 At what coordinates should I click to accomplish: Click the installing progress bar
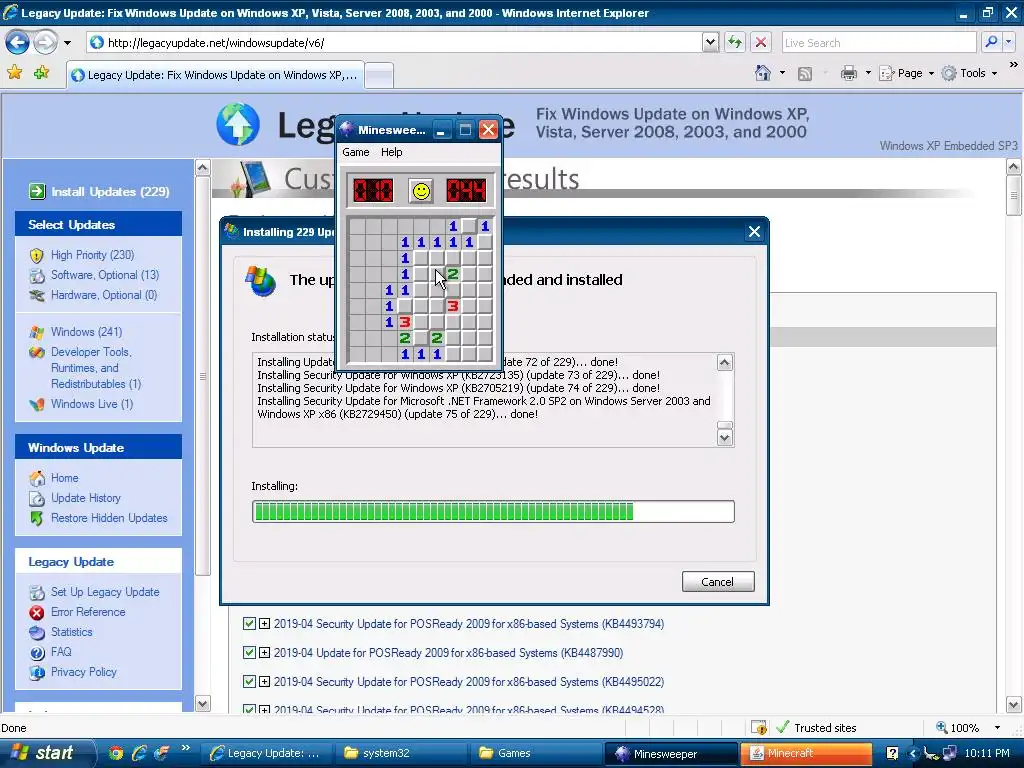pos(493,511)
